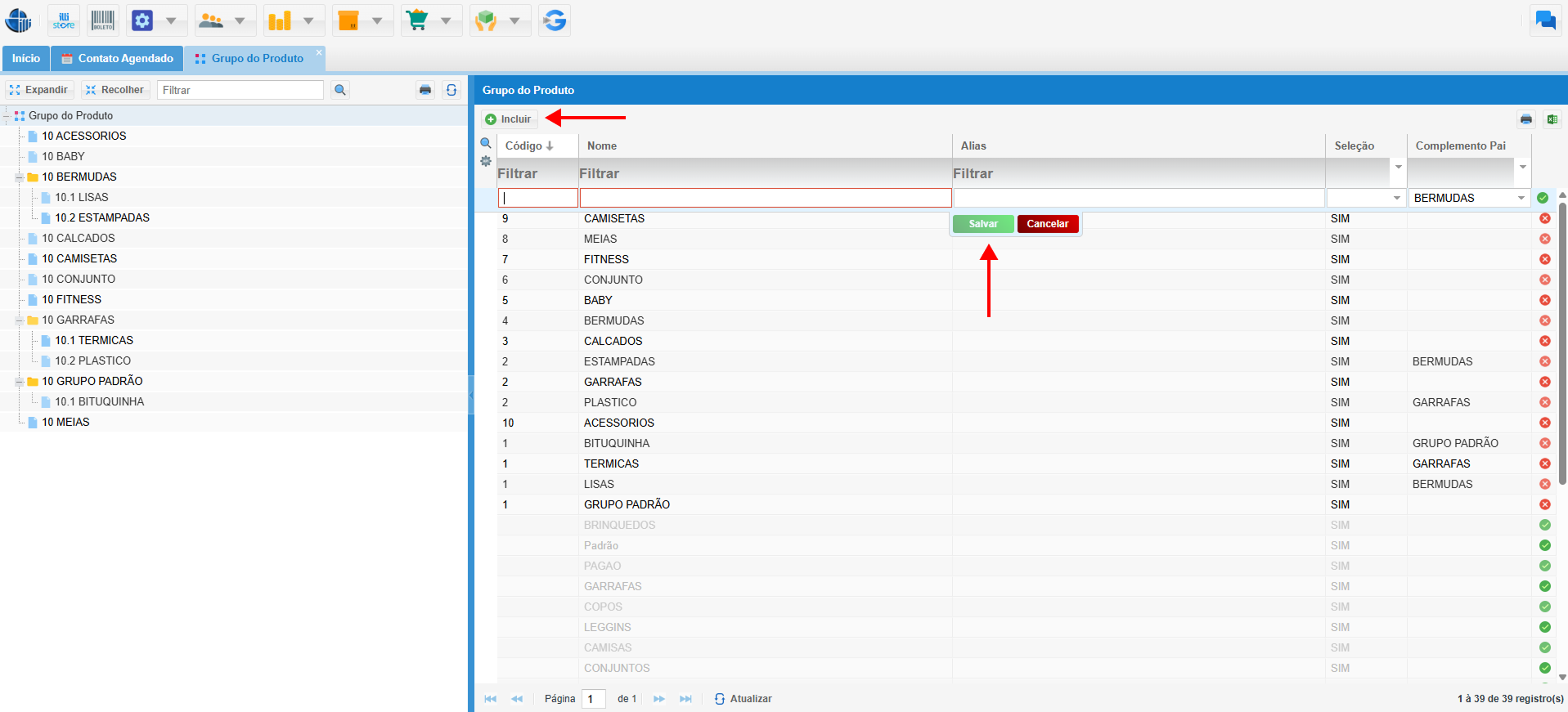Screen dimensions: 1568x712
Task: Deactivate the CAMISETAS row with red icon
Action: (x=1544, y=218)
